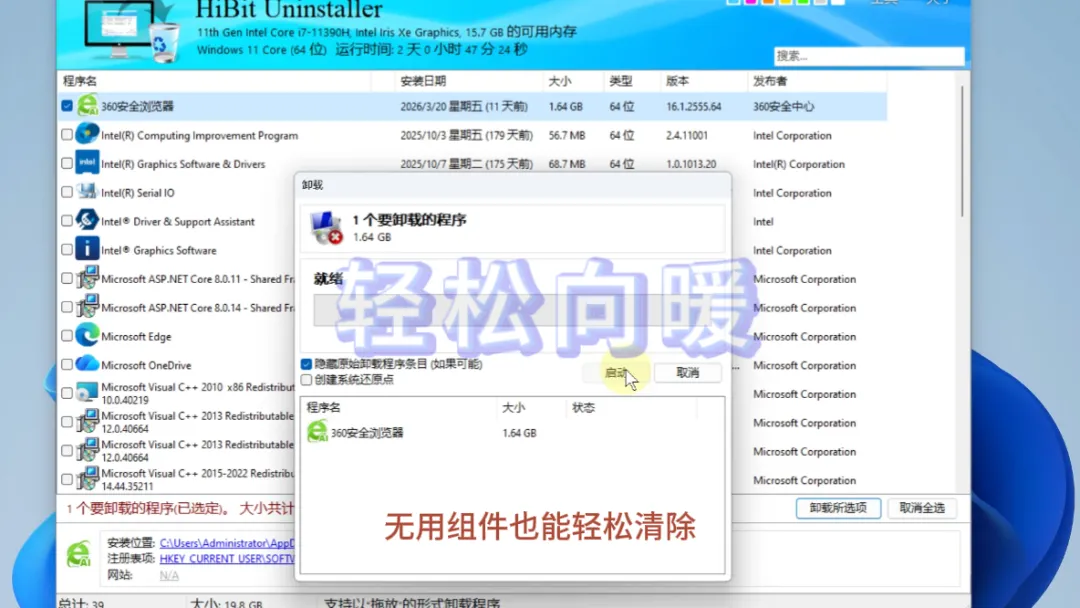
Task: Click the ASP.NET Core 8.0.14 installer icon
Action: (x=87, y=307)
